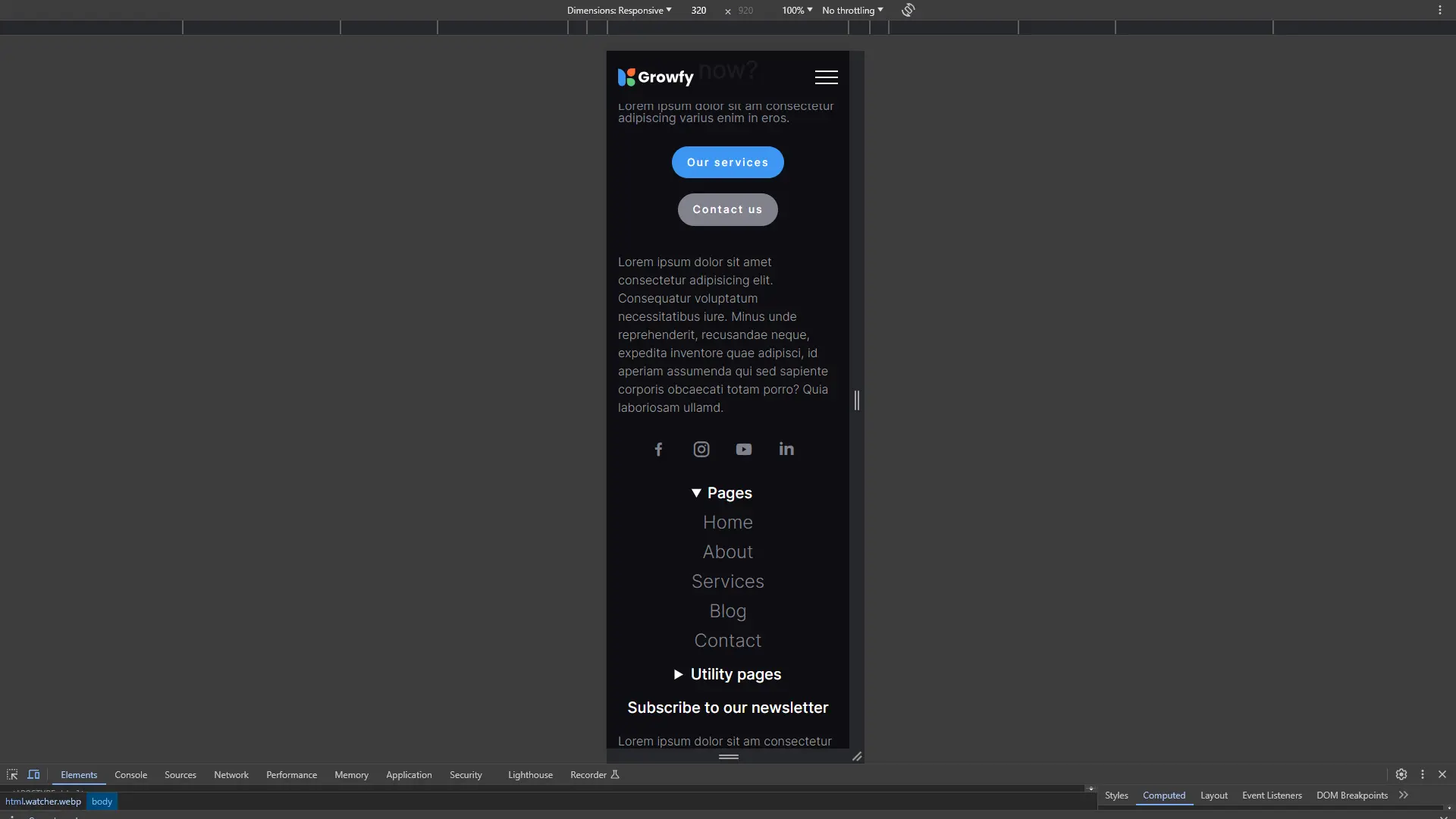Click the DevTools Console panel icon
1456x819 pixels.
pyautogui.click(x=130, y=774)
